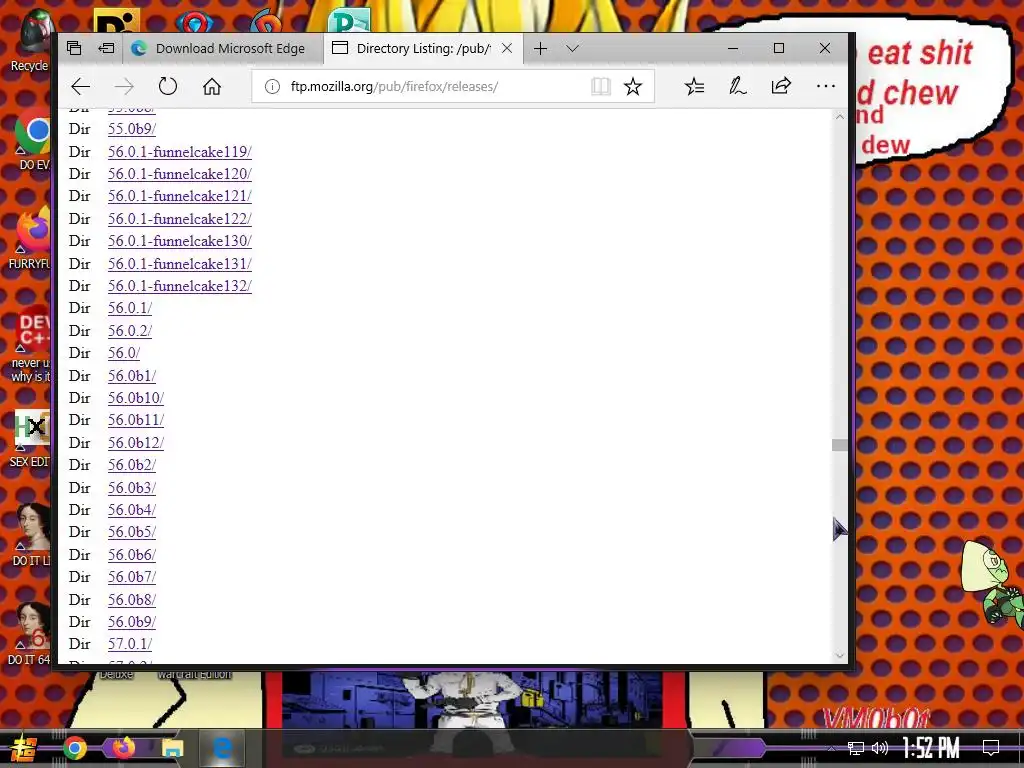The image size is (1024, 768).
Task: Open the Start menu button
Action: (x=23, y=748)
